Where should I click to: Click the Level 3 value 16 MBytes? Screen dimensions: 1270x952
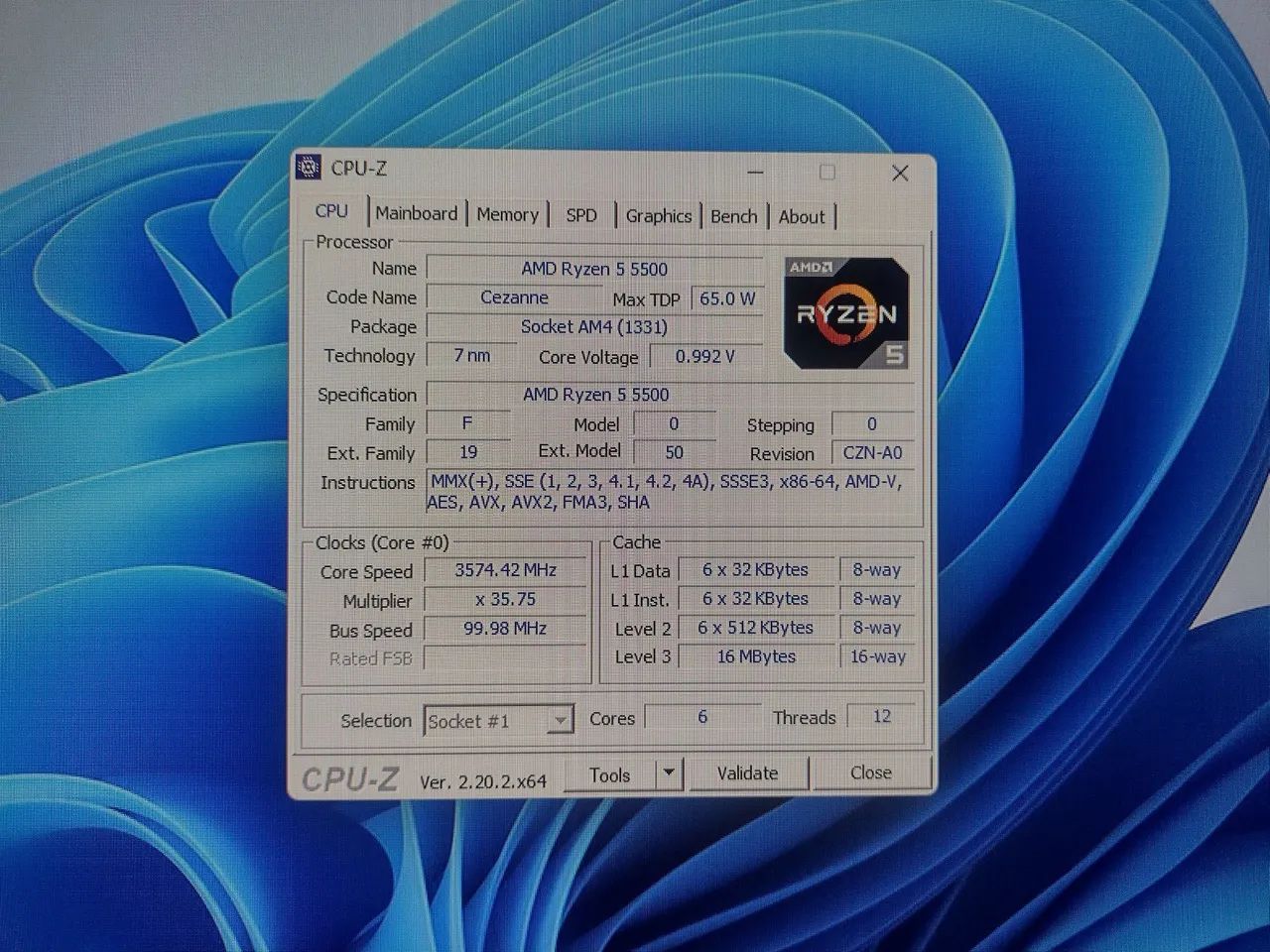click(755, 656)
